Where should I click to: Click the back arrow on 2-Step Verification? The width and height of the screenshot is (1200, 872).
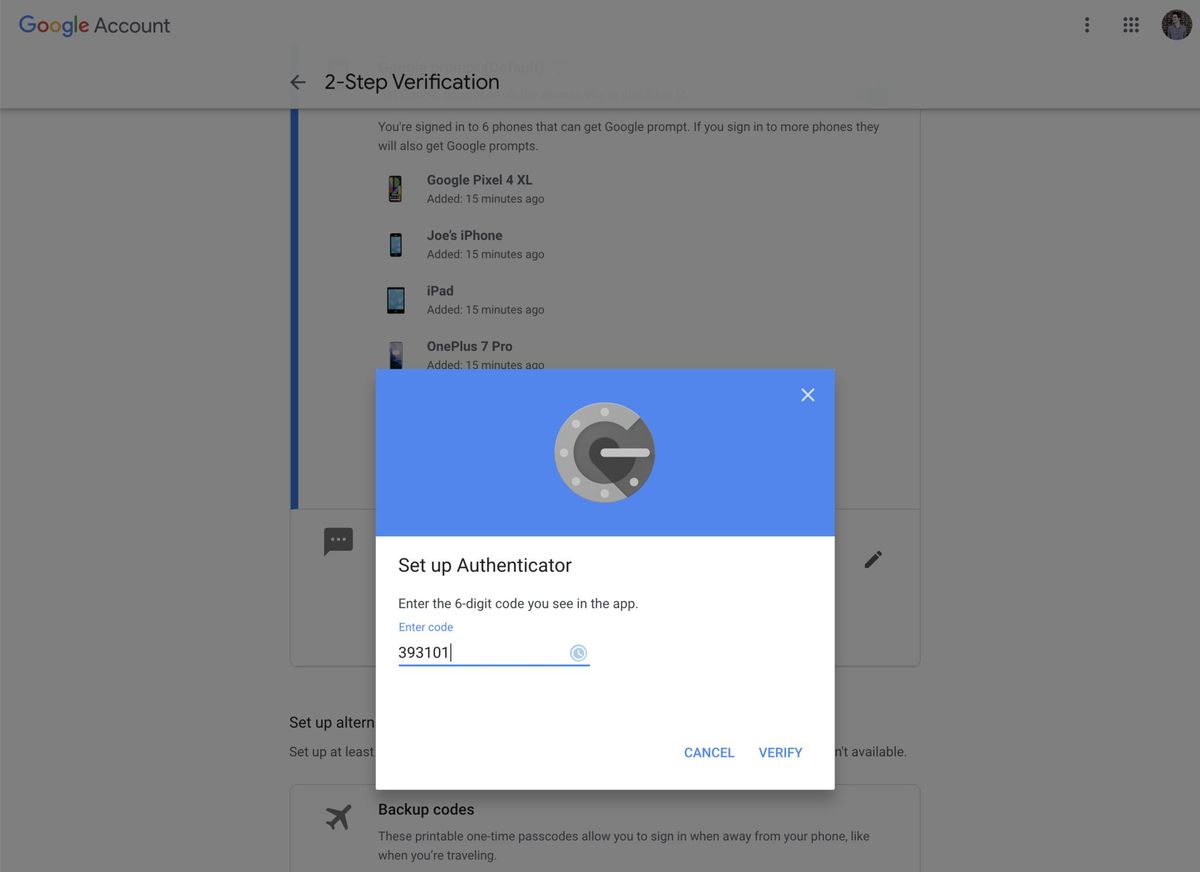pos(297,82)
